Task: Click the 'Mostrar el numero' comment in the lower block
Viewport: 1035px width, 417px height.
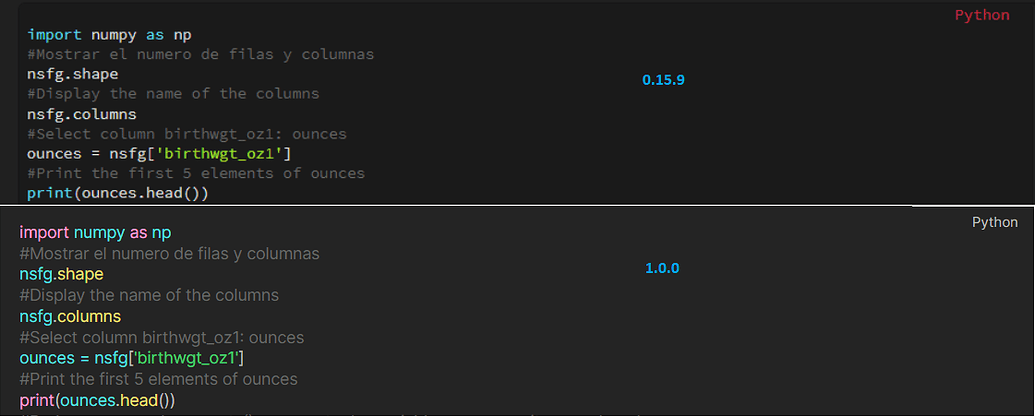Action: (x=169, y=253)
